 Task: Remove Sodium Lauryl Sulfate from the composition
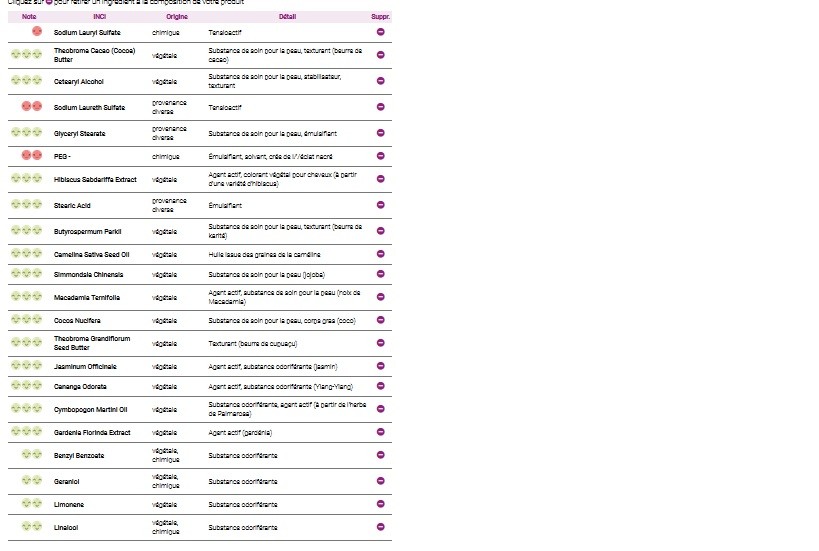coord(380,32)
